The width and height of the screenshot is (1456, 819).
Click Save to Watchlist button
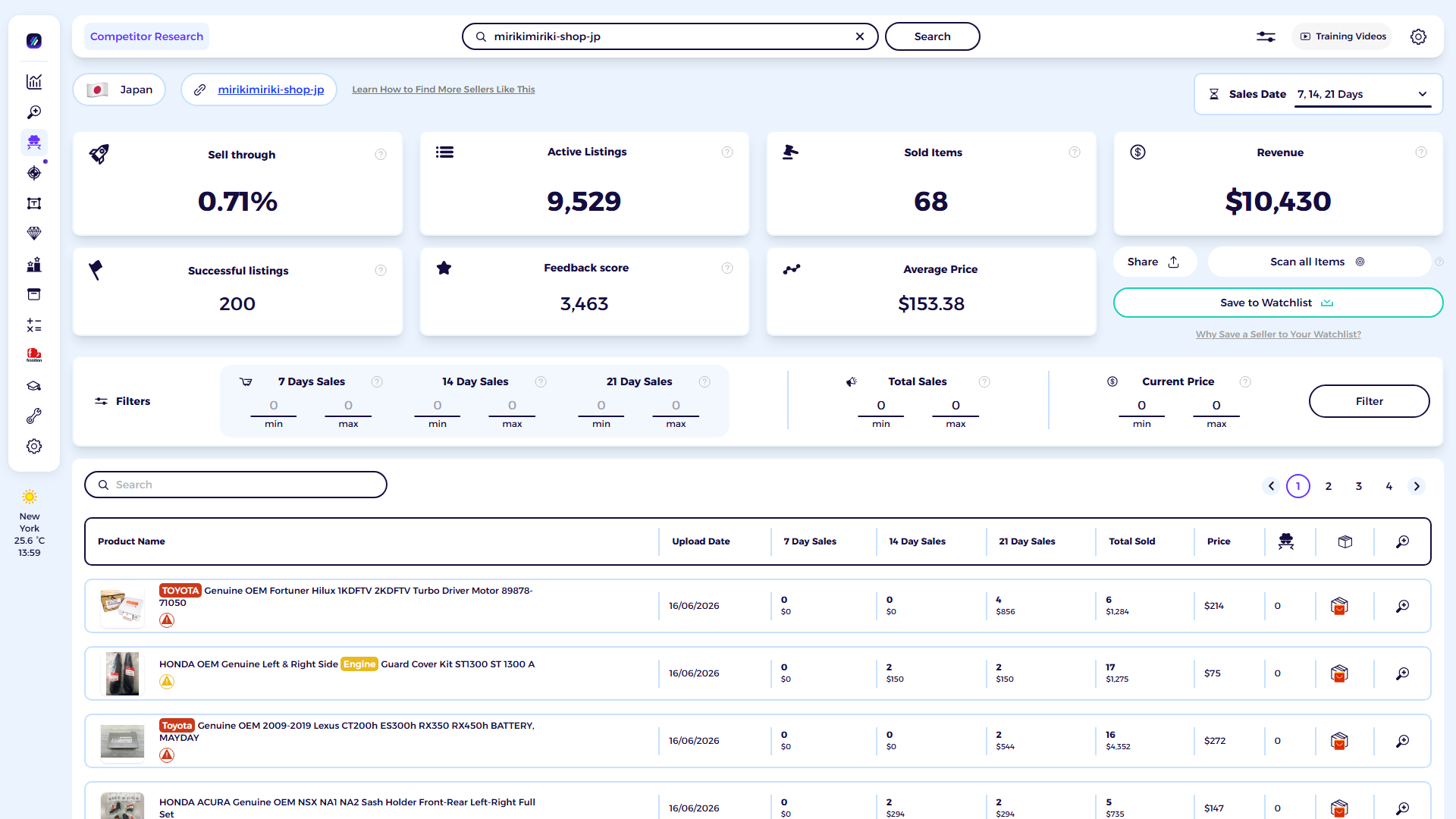point(1278,303)
